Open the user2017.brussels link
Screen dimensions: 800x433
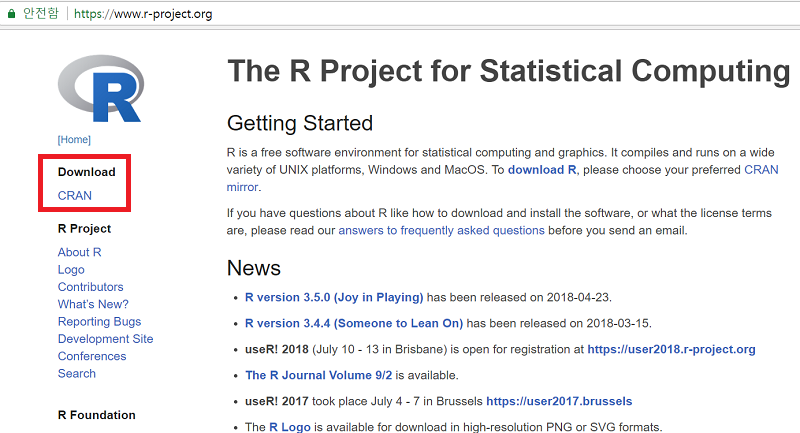click(x=559, y=401)
